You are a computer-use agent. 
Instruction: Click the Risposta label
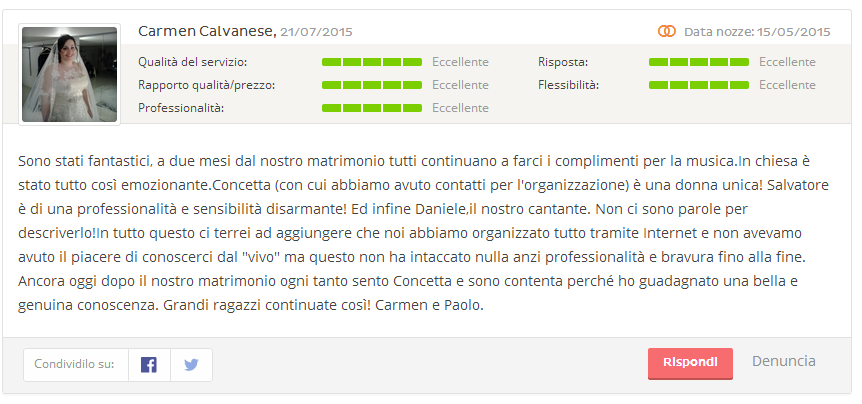click(563, 62)
